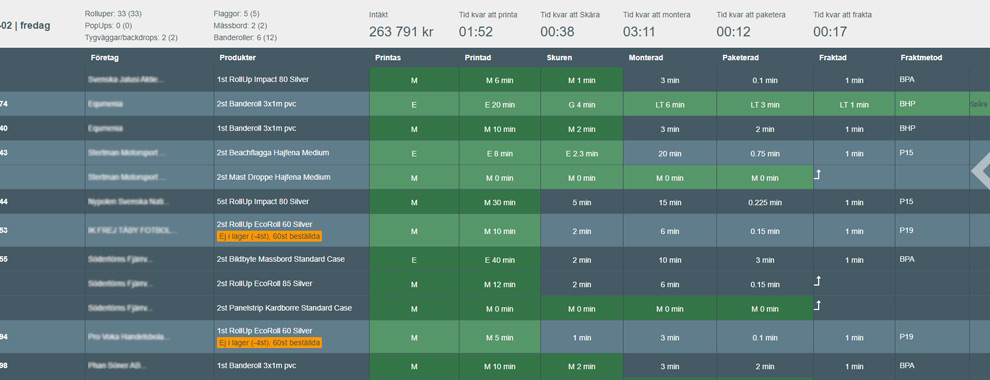This screenshot has width=990, height=380.
Task: Click the Mässbord: 2 (2) counter
Action: [x=241, y=25]
